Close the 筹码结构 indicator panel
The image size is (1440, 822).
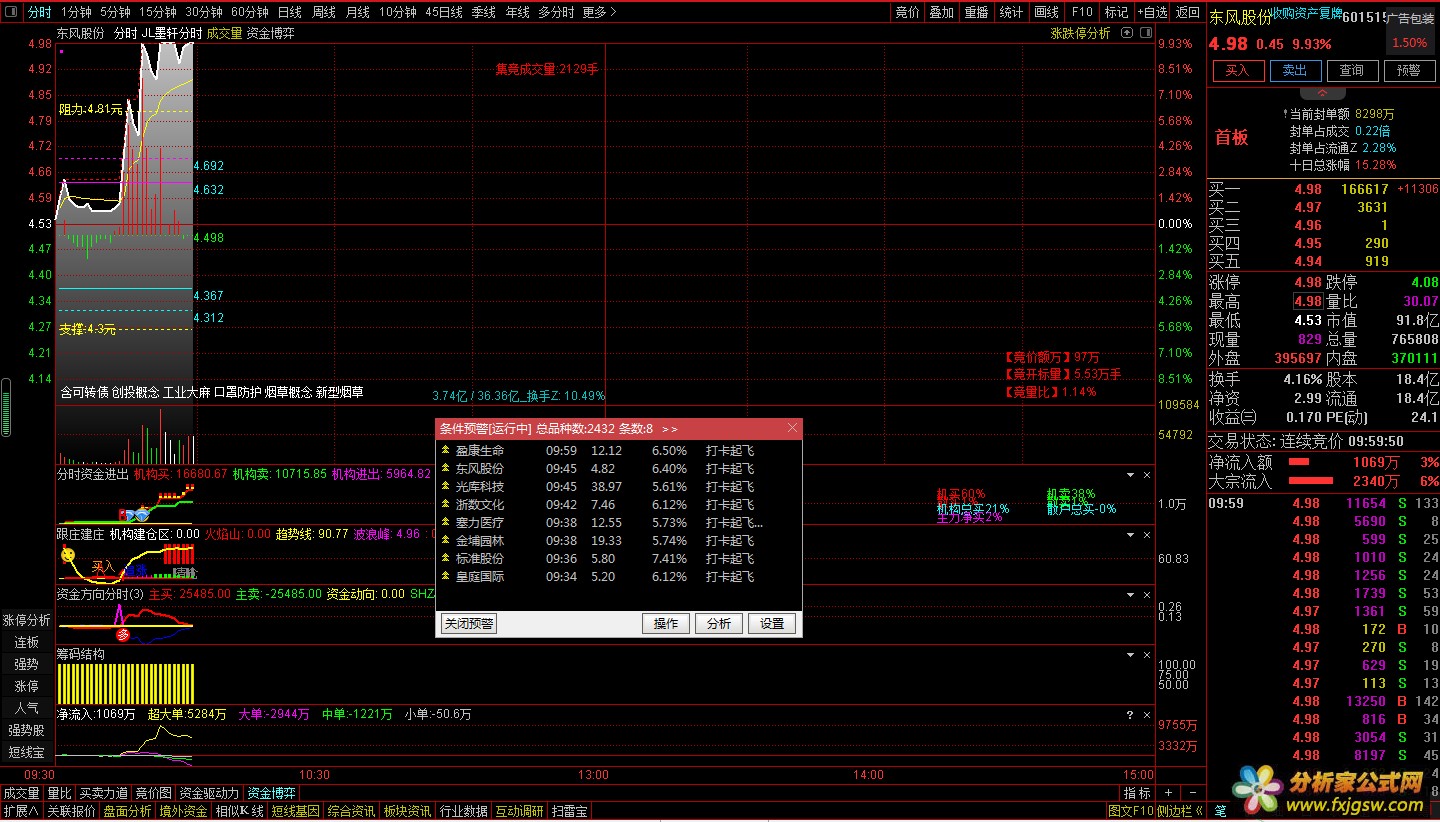[1147, 655]
